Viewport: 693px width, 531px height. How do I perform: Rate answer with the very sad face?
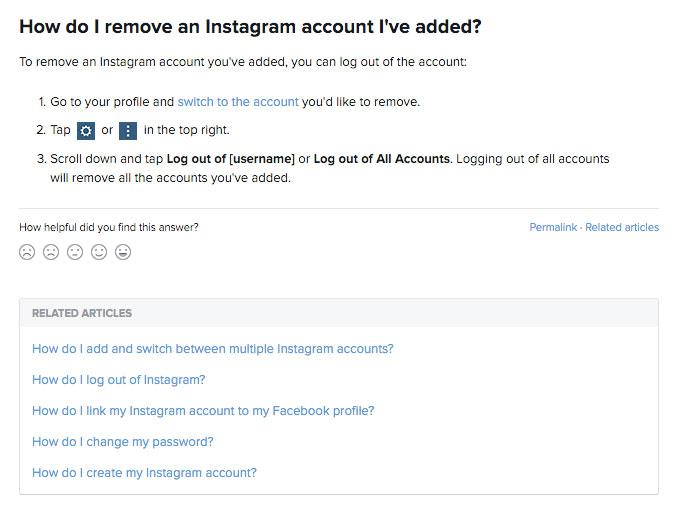click(27, 252)
